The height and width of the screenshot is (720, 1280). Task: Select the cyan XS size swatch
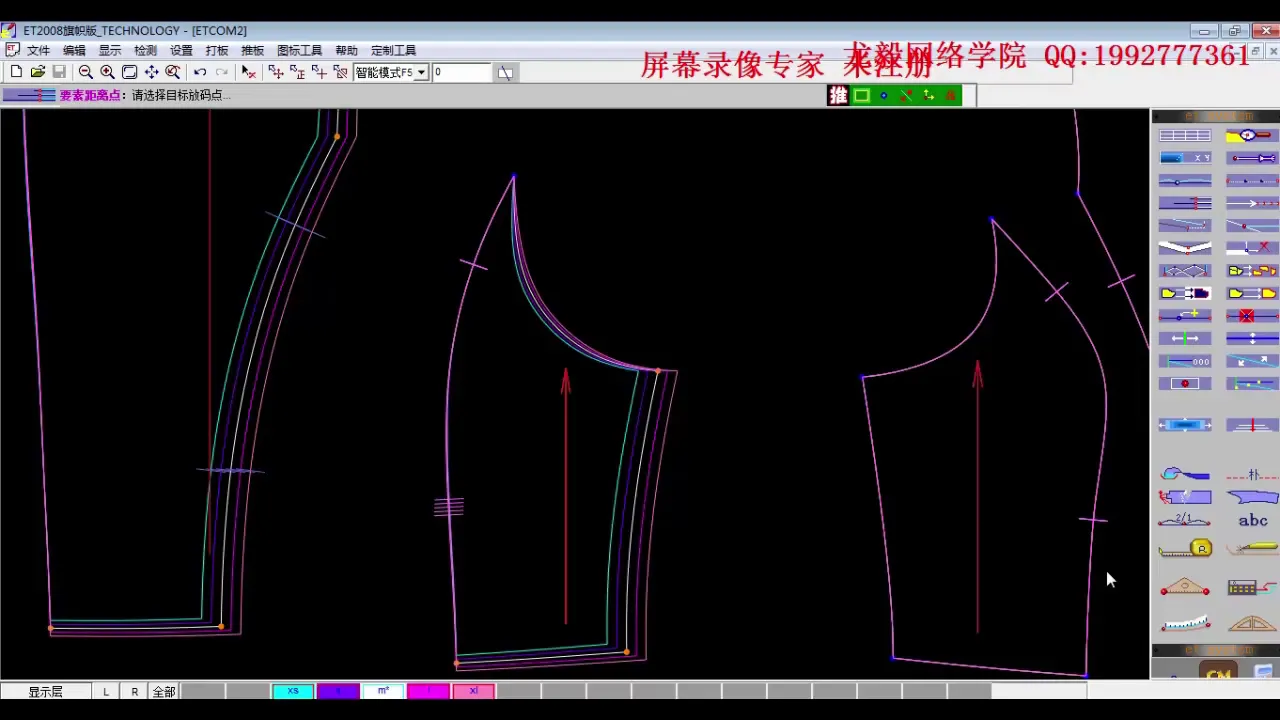coord(293,691)
